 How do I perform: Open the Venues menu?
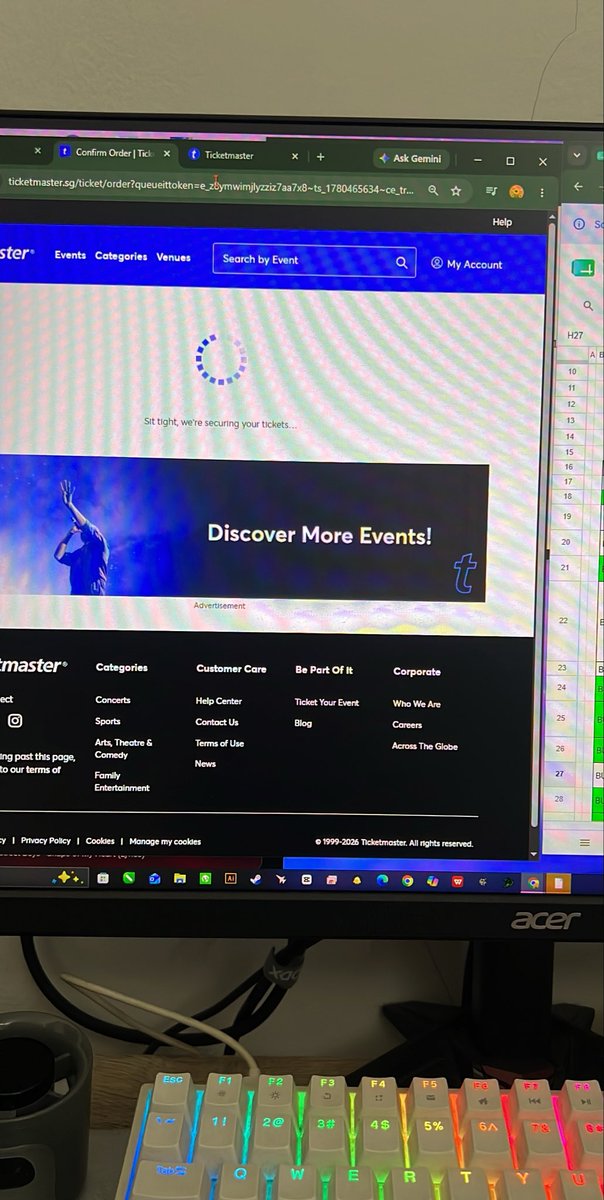173,257
